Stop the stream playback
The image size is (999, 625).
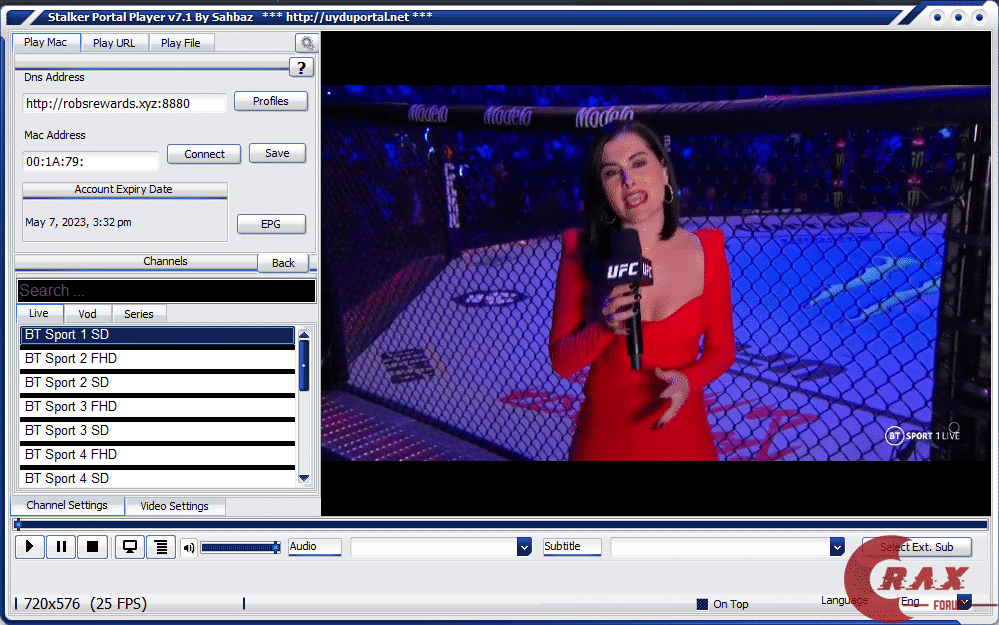coord(92,547)
